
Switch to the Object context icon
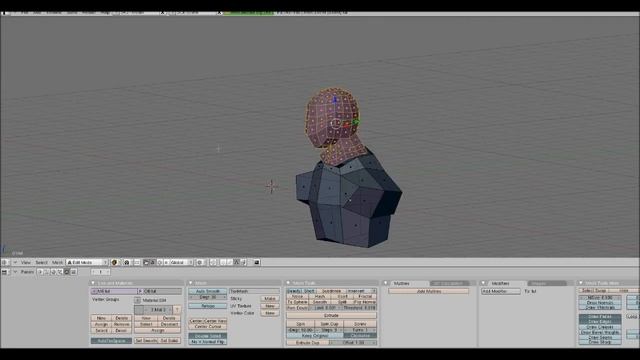60,272
